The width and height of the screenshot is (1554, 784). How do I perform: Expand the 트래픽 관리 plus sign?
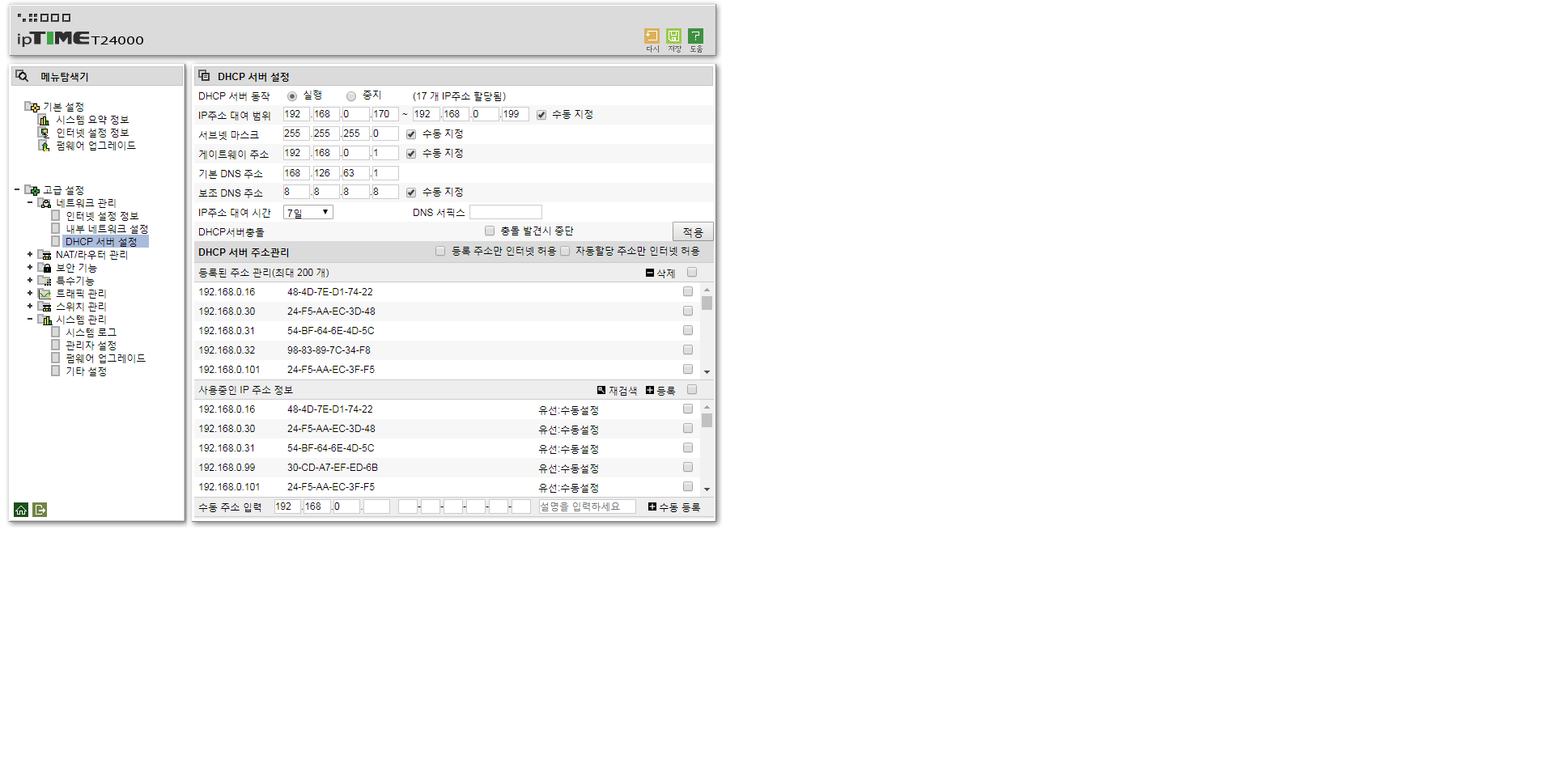(x=30, y=293)
